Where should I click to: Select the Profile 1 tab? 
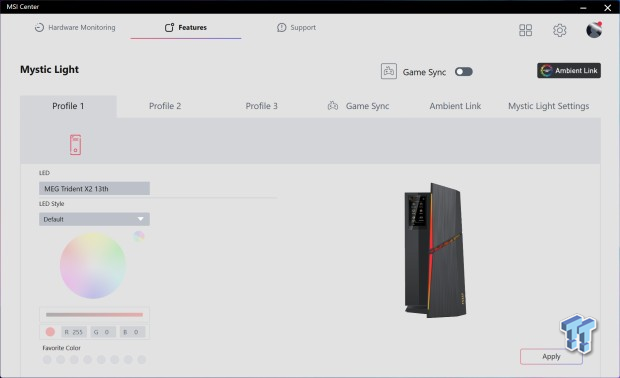pos(68,106)
